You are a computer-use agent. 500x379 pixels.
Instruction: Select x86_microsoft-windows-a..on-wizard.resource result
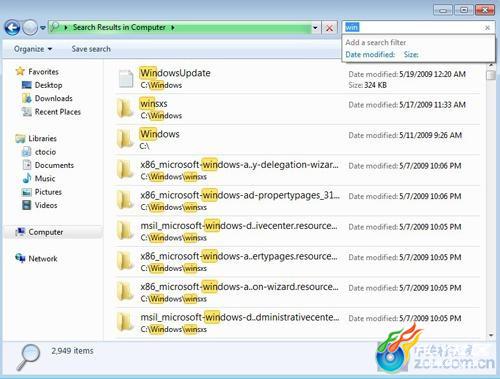coord(239,287)
